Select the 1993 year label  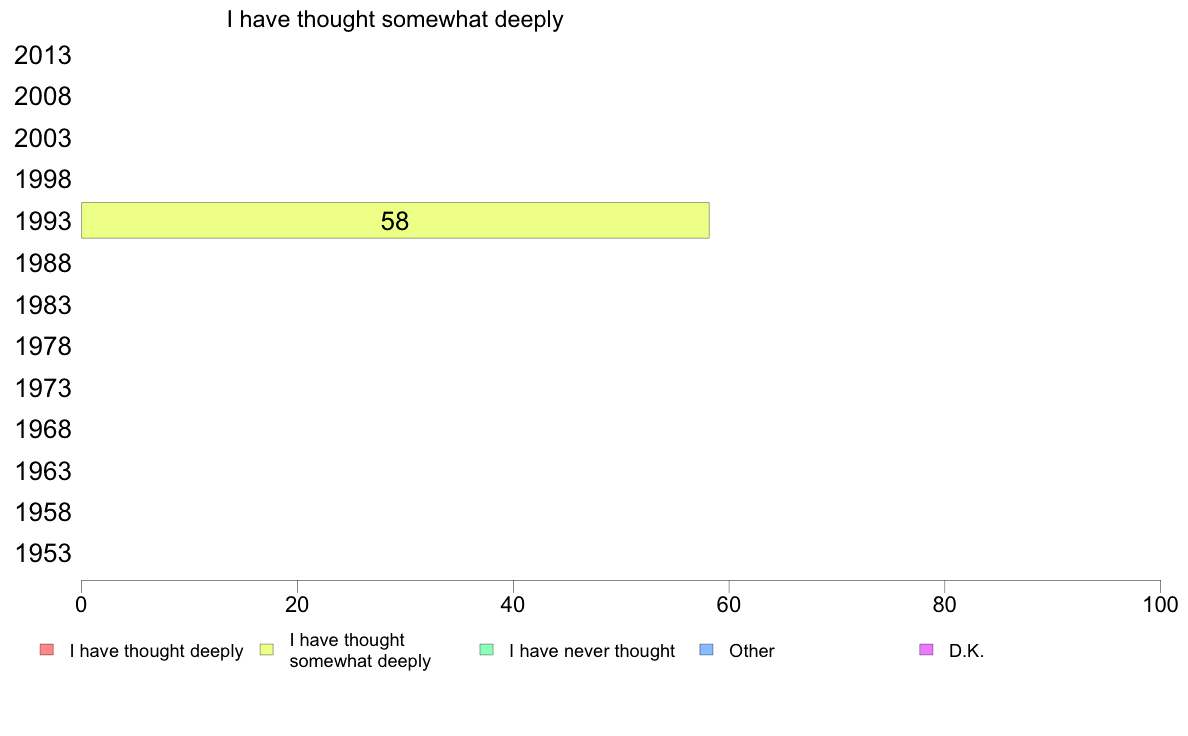pyautogui.click(x=43, y=222)
